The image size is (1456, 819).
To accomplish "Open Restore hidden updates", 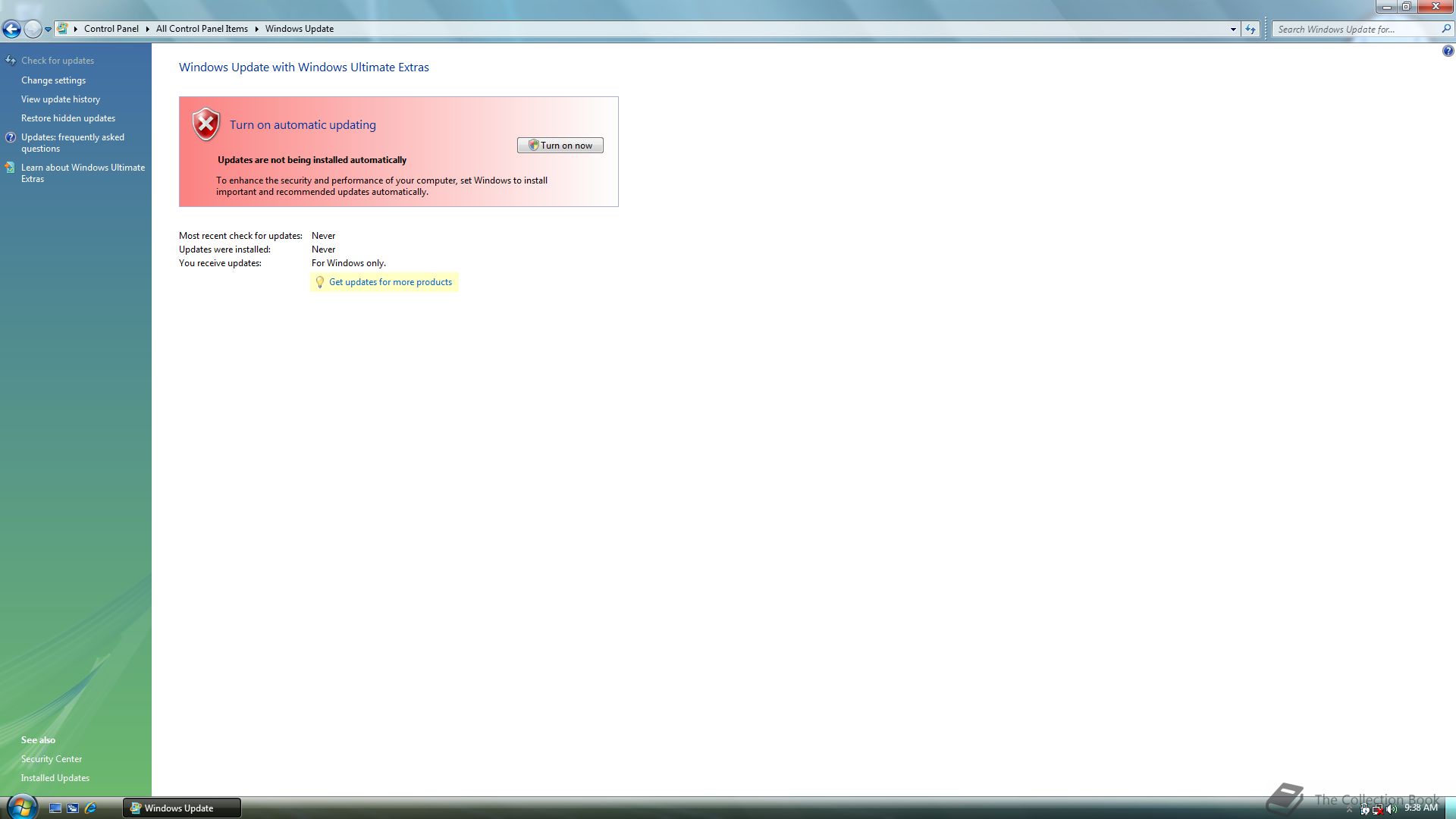I will point(68,118).
